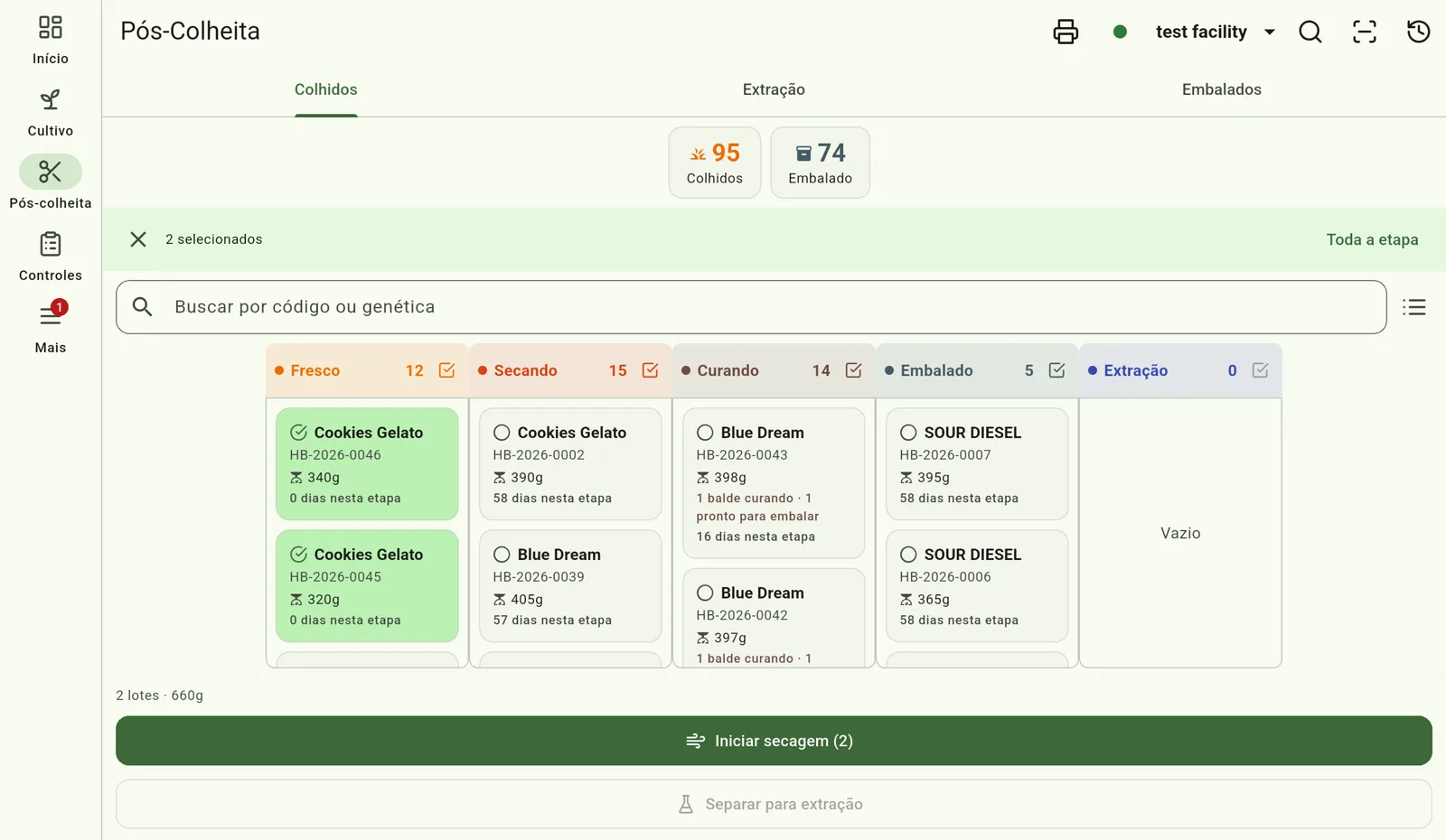Switch to list view icon beside search

pos(1414,307)
